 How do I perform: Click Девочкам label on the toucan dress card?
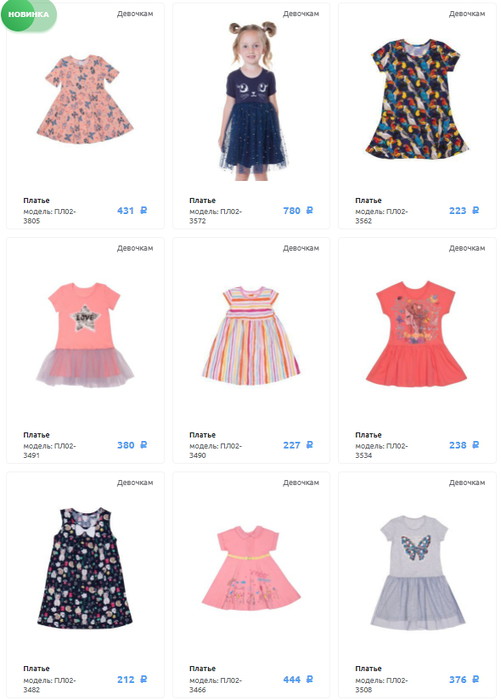(467, 14)
